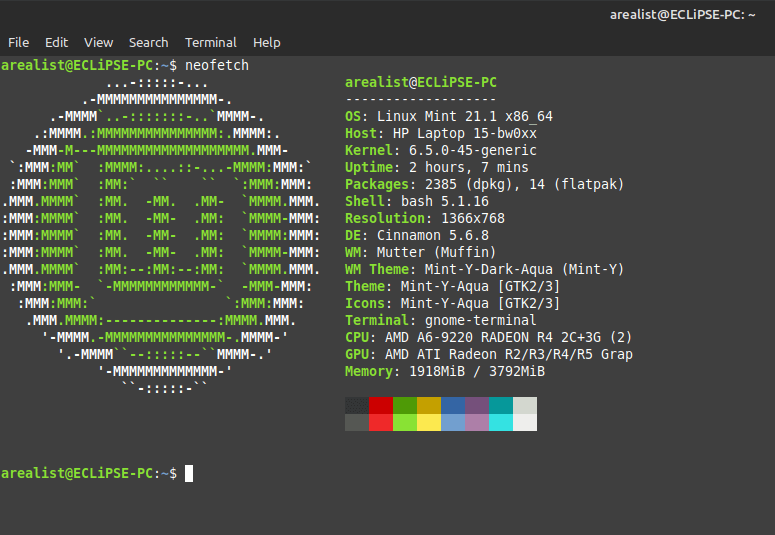
Task: Click the light pink-purple color block
Action: 477,422
